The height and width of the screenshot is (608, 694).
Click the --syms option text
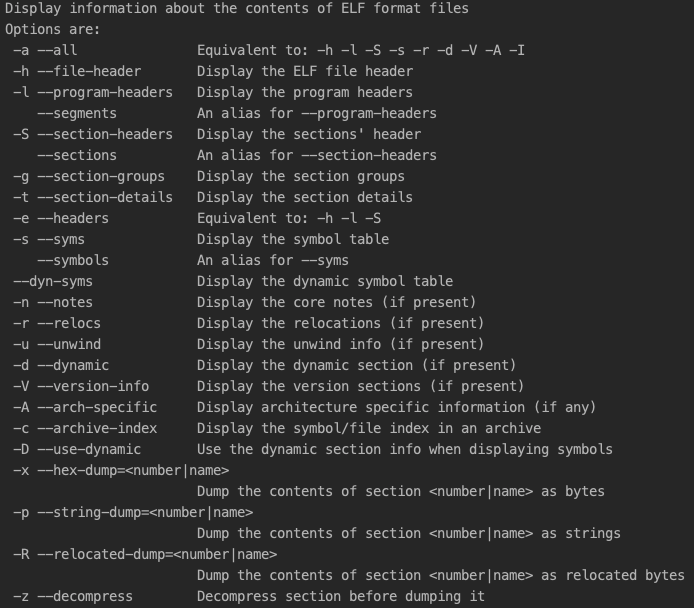tap(61, 240)
